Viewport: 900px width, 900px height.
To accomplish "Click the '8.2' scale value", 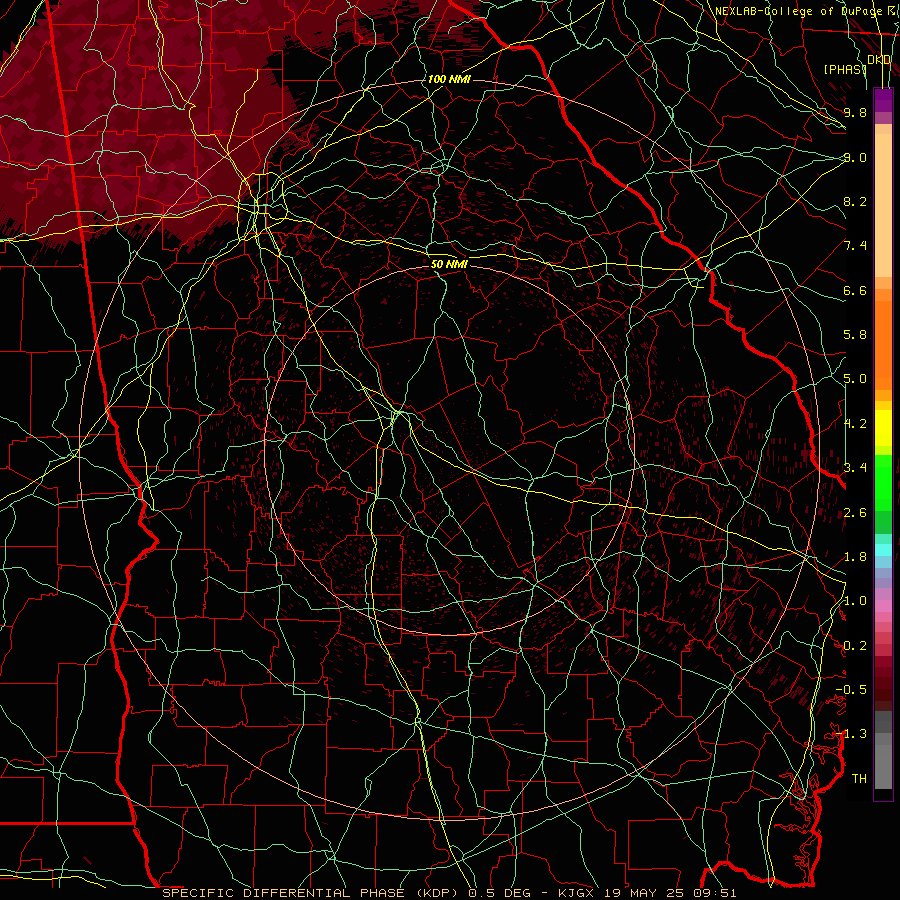I will 855,201.
